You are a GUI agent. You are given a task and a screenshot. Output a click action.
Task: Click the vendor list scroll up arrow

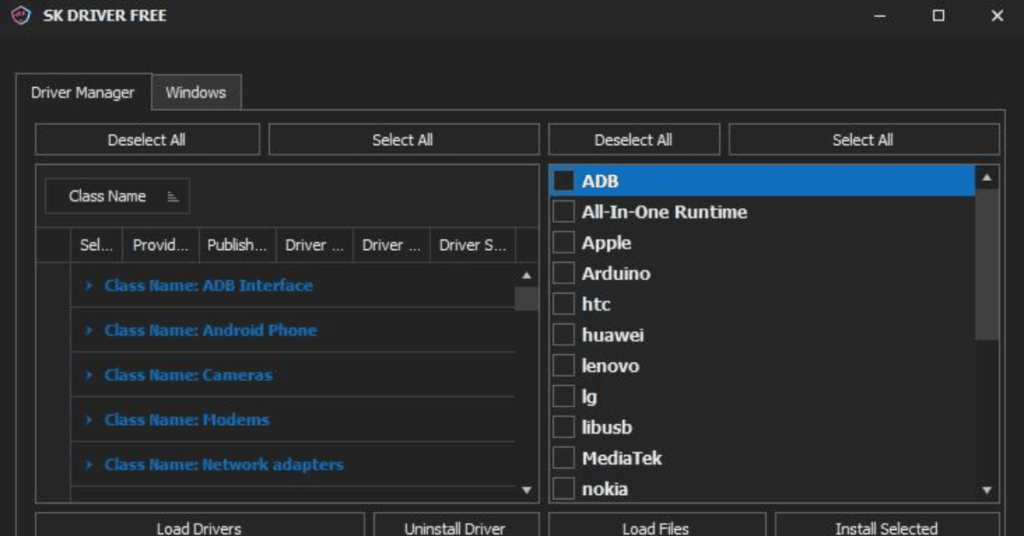point(987,178)
